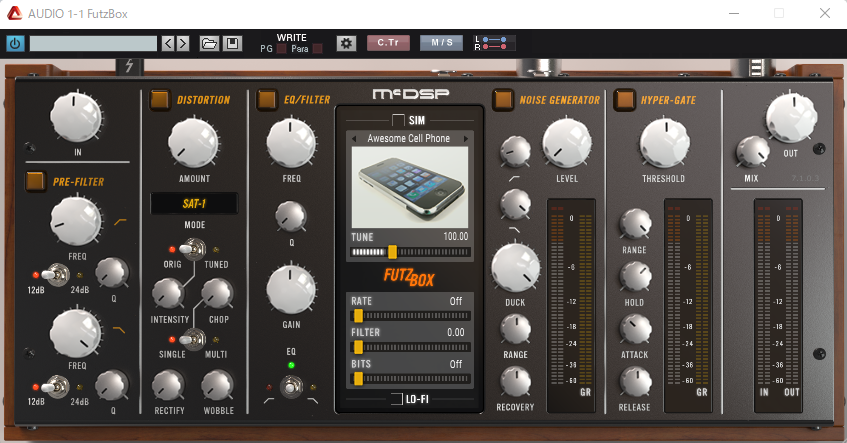
Task: Click the TUNE slider handle
Action: click(x=393, y=252)
